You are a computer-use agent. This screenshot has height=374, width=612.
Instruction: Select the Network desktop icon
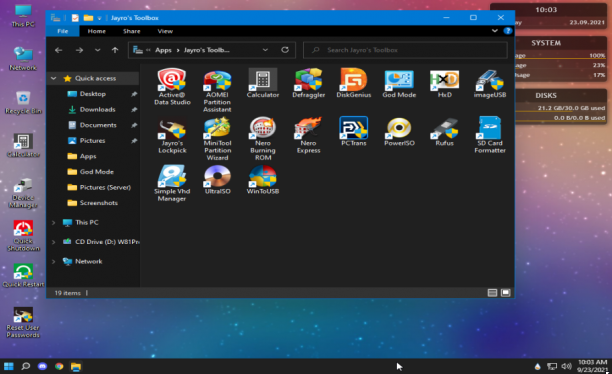click(23, 59)
